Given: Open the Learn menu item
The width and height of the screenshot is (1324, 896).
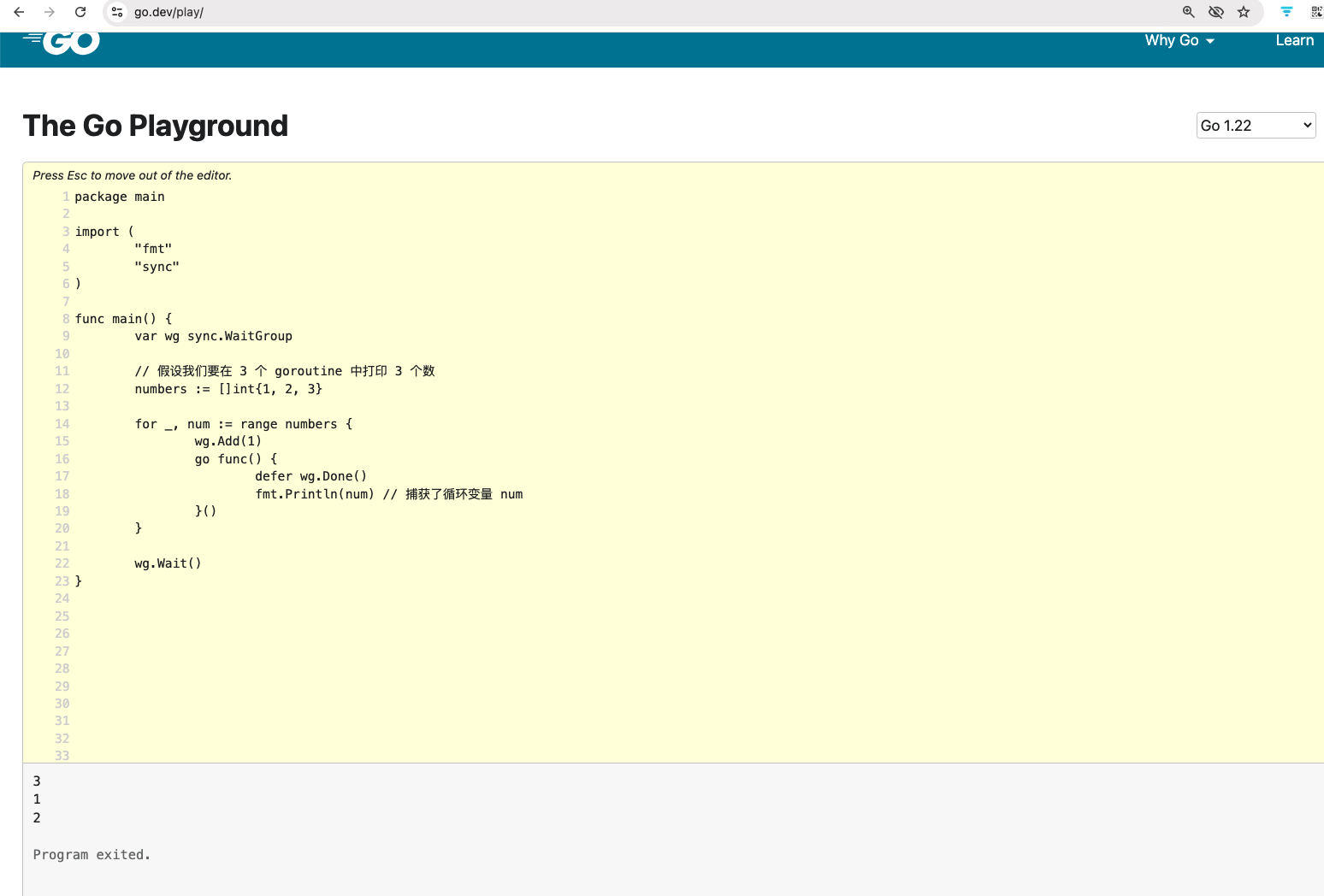Looking at the screenshot, I should 1294,40.
